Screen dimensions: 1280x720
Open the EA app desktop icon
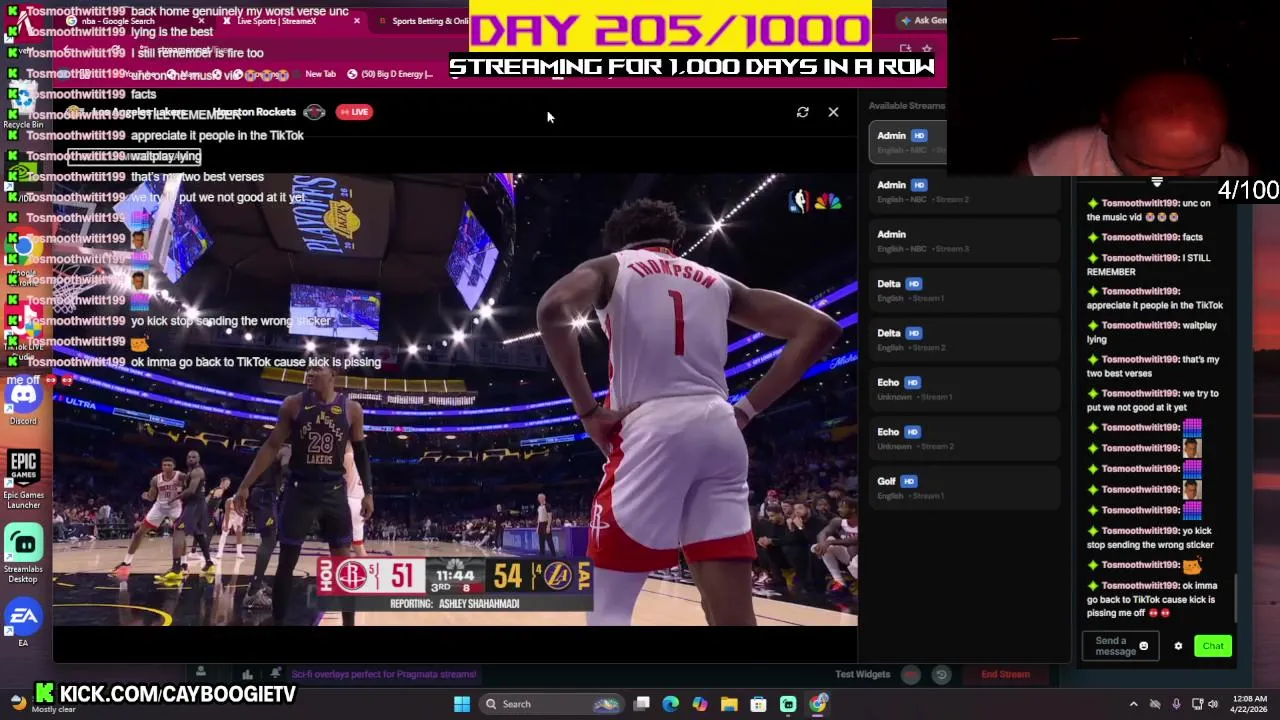tap(23, 624)
